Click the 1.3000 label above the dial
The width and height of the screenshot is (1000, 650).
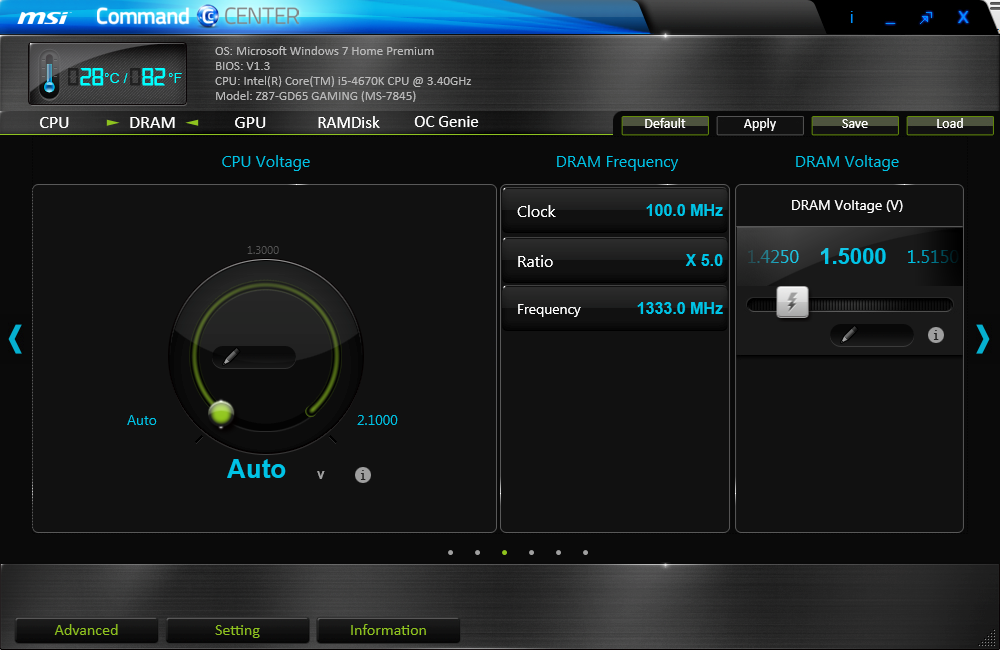(263, 250)
